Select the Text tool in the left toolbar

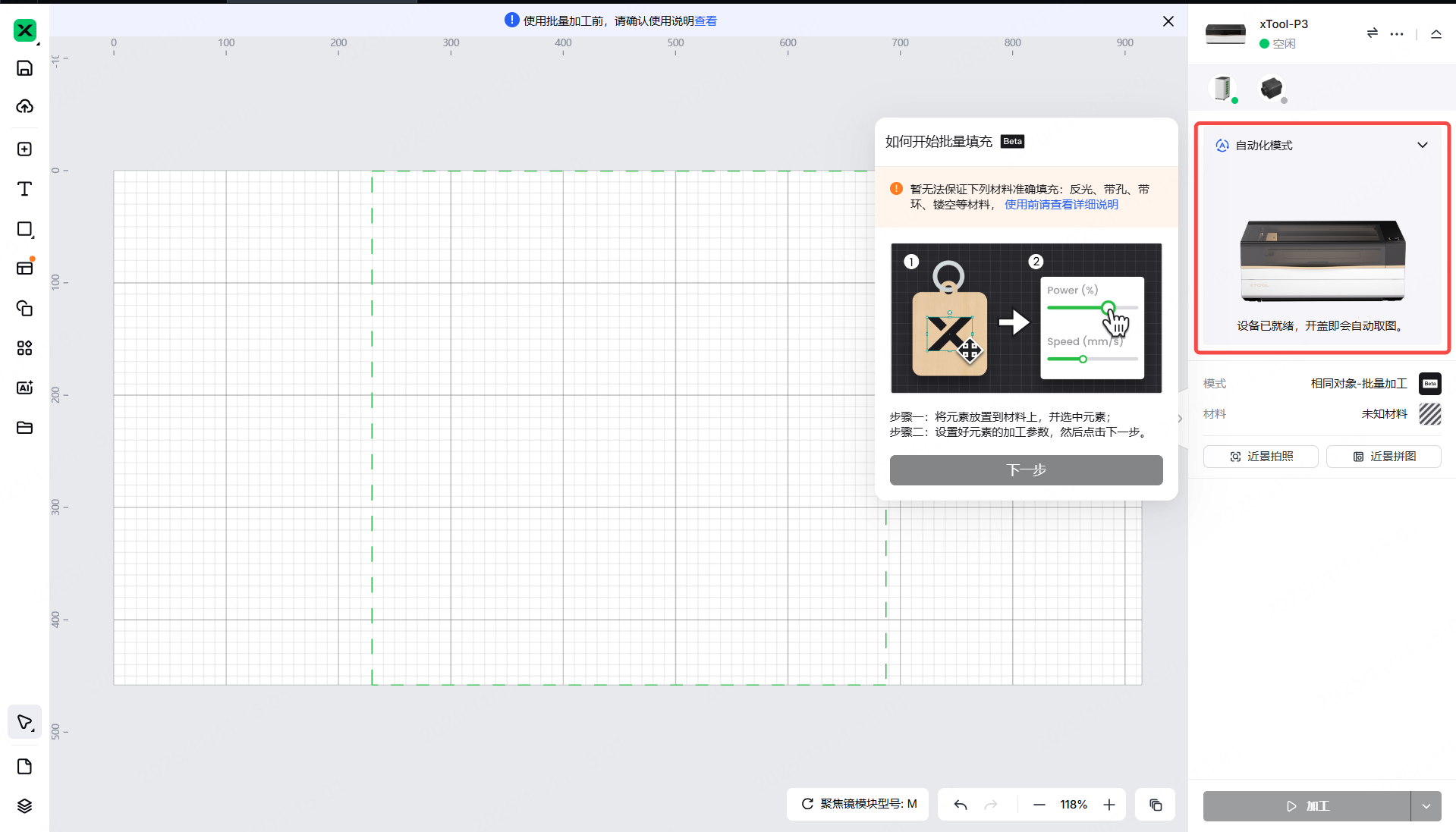pyautogui.click(x=25, y=189)
